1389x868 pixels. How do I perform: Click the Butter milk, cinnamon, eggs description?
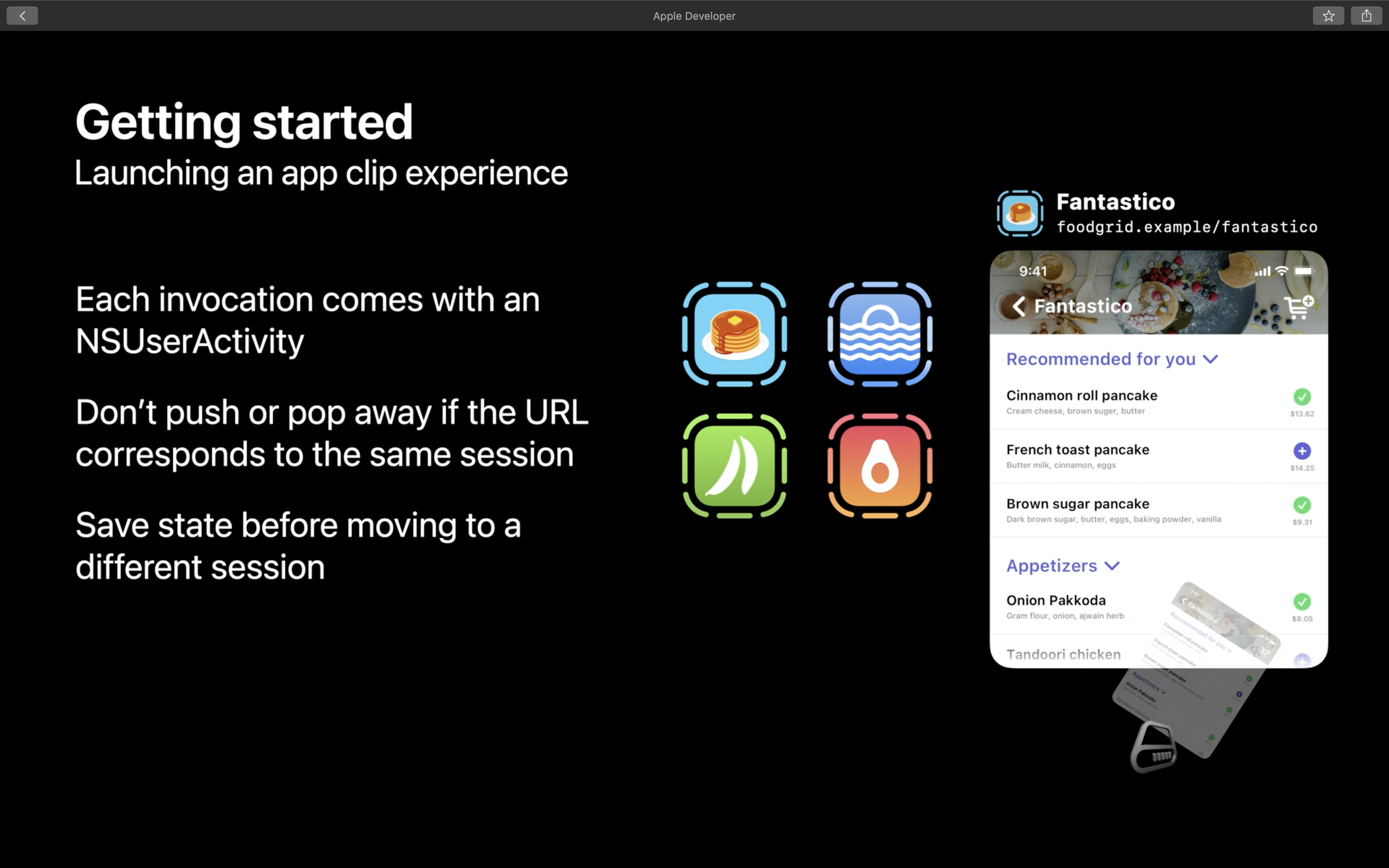tap(1061, 465)
